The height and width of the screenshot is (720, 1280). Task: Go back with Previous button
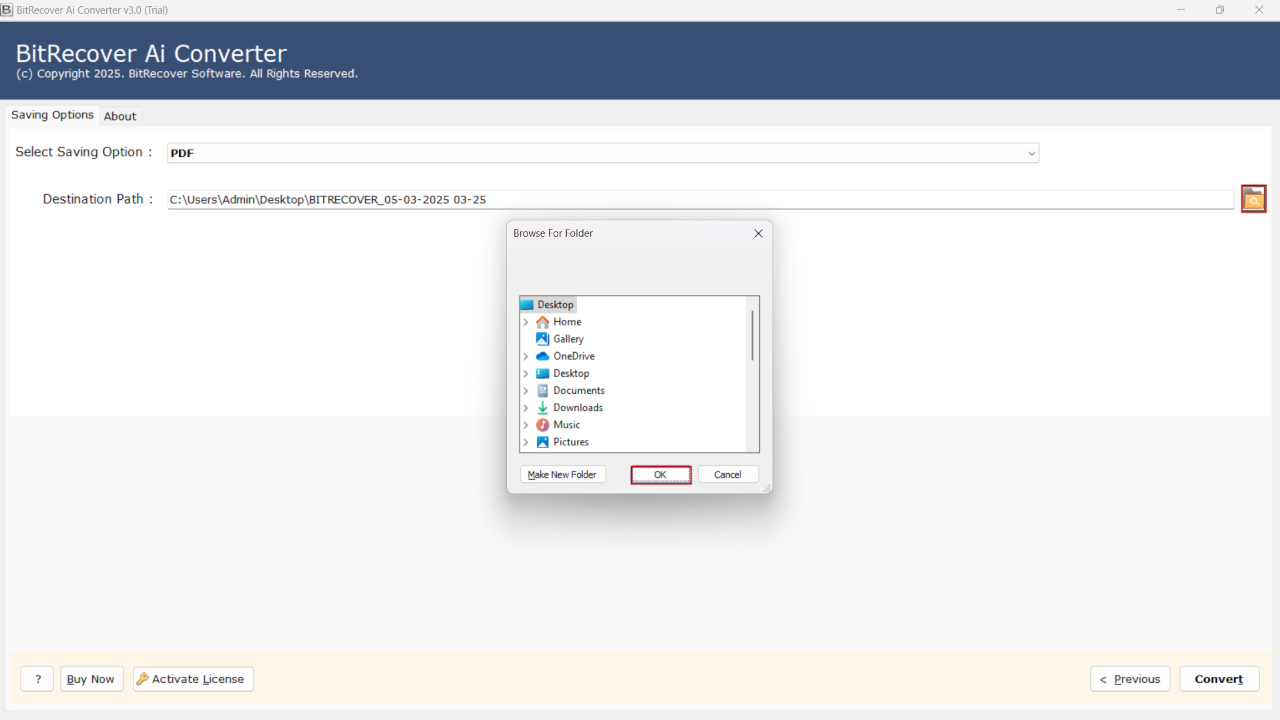click(x=1130, y=679)
